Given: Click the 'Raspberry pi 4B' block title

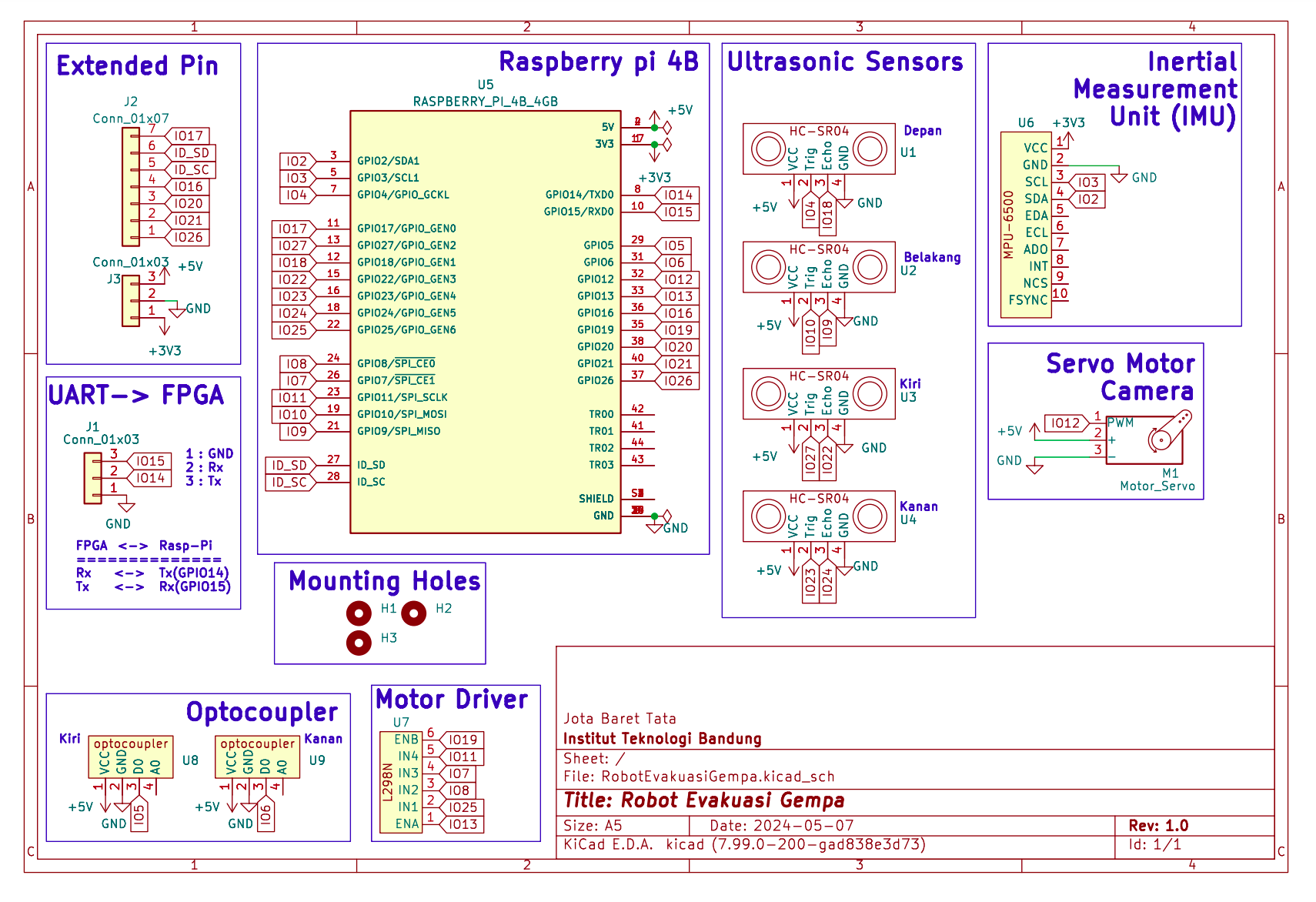Looking at the screenshot, I should [x=599, y=62].
